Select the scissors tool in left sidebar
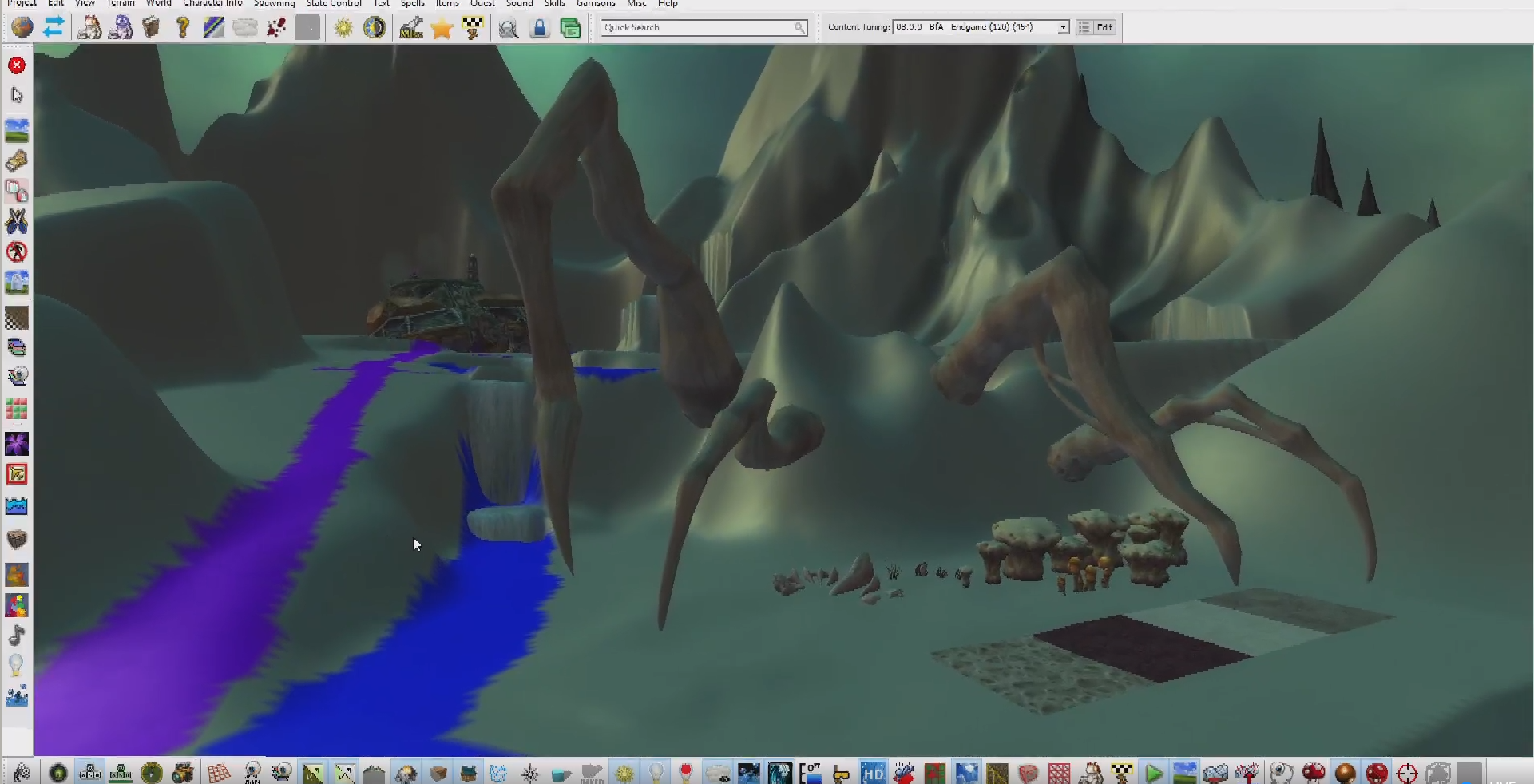Viewport: 1534px width, 784px height. click(x=17, y=221)
